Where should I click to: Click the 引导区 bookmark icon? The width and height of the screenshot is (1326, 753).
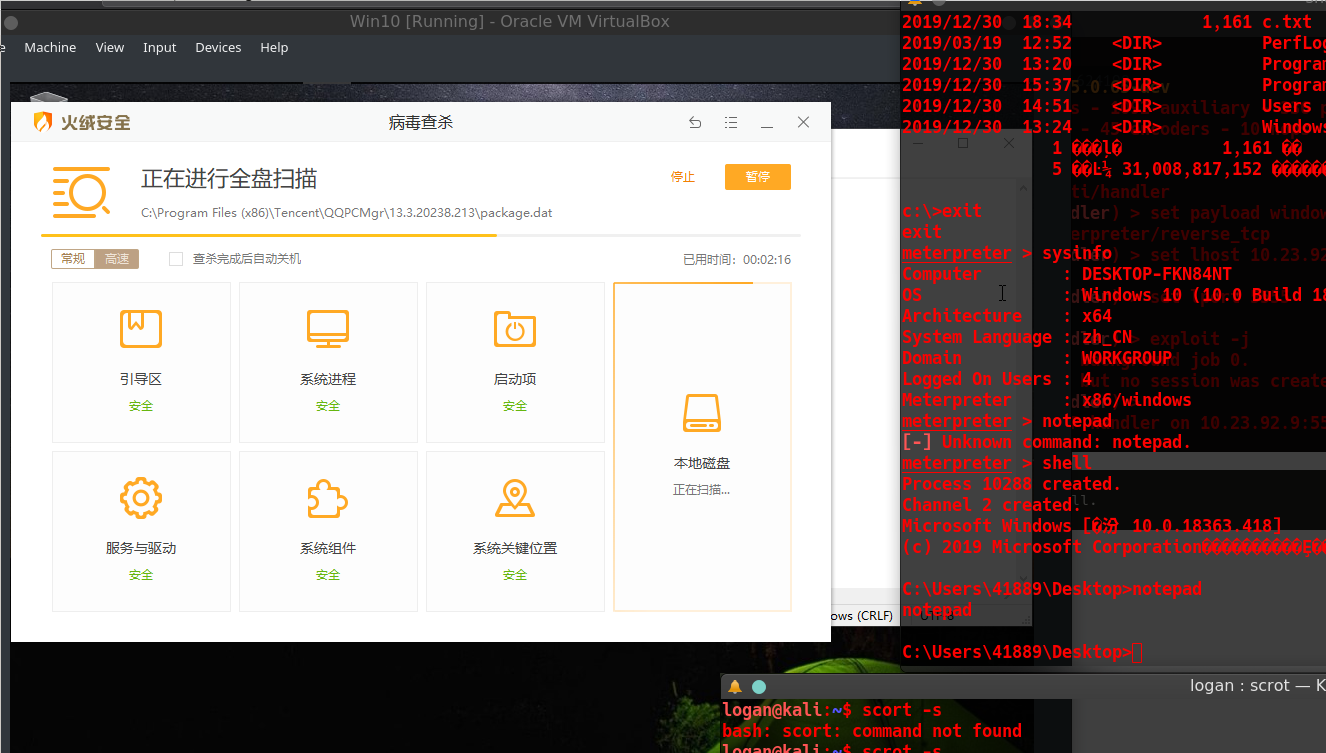[141, 328]
